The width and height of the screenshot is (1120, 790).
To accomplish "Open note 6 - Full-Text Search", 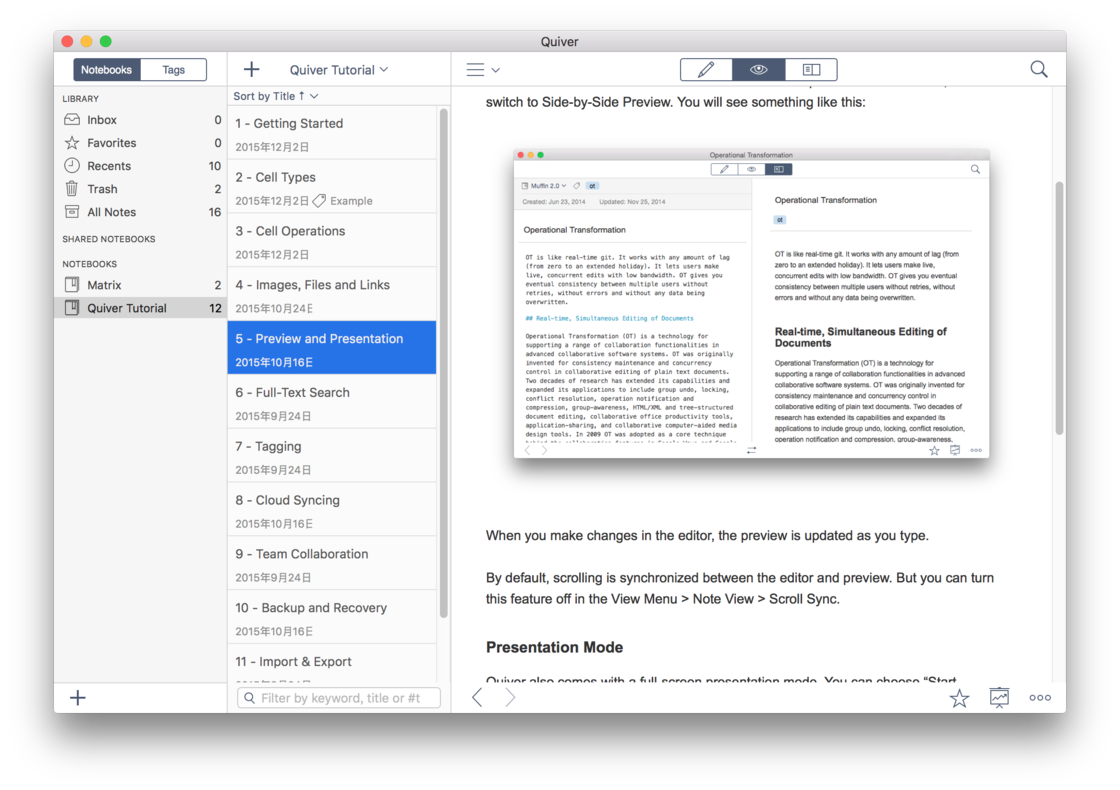I will (x=332, y=402).
